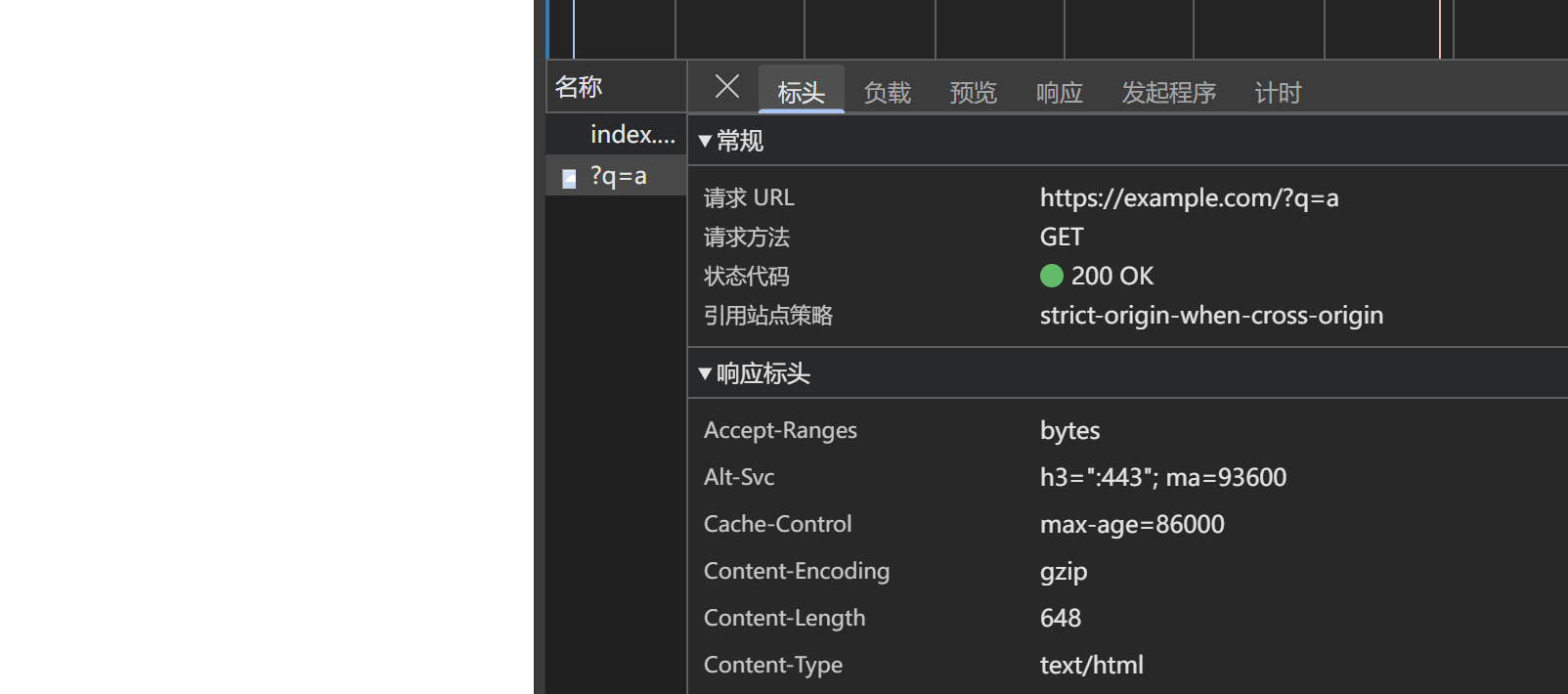Close the request details panel
The image size is (1568, 694).
click(x=726, y=87)
